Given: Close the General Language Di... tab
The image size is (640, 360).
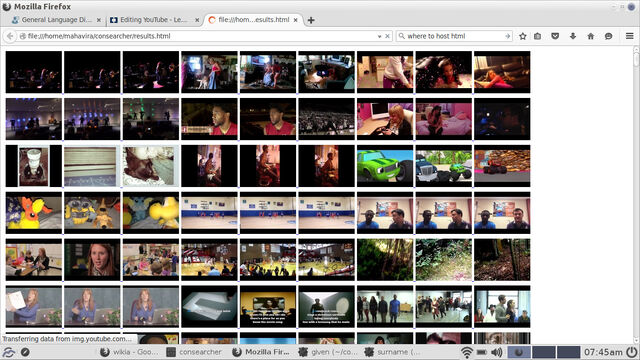Looking at the screenshot, I should tap(99, 20).
